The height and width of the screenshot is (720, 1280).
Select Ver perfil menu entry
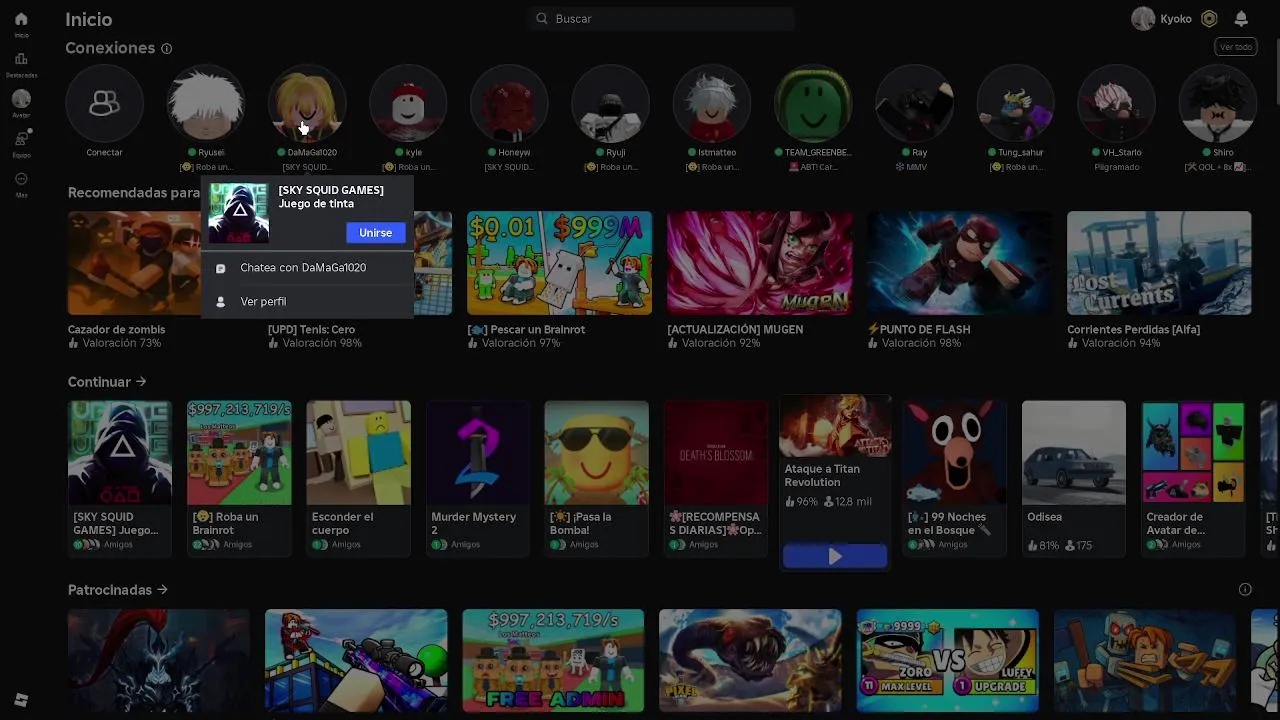(x=307, y=301)
